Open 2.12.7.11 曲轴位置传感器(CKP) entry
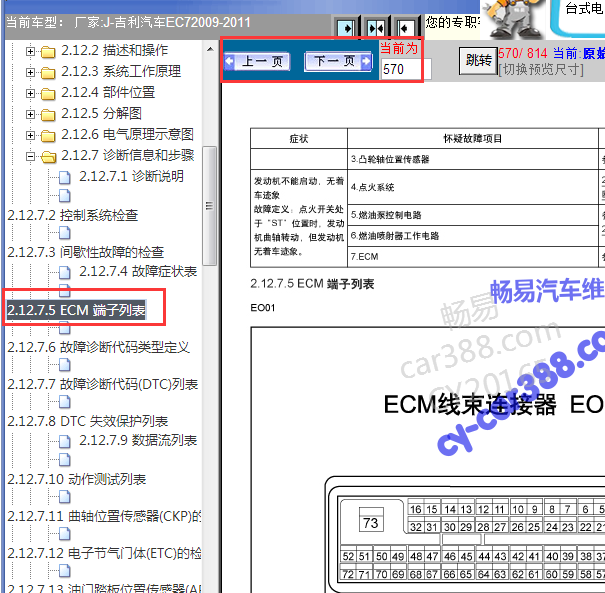This screenshot has width=605, height=593. pyautogui.click(x=104, y=516)
